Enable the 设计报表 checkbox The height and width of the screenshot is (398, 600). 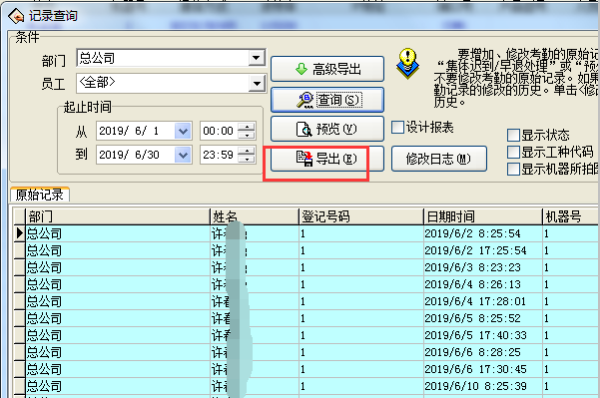click(398, 127)
